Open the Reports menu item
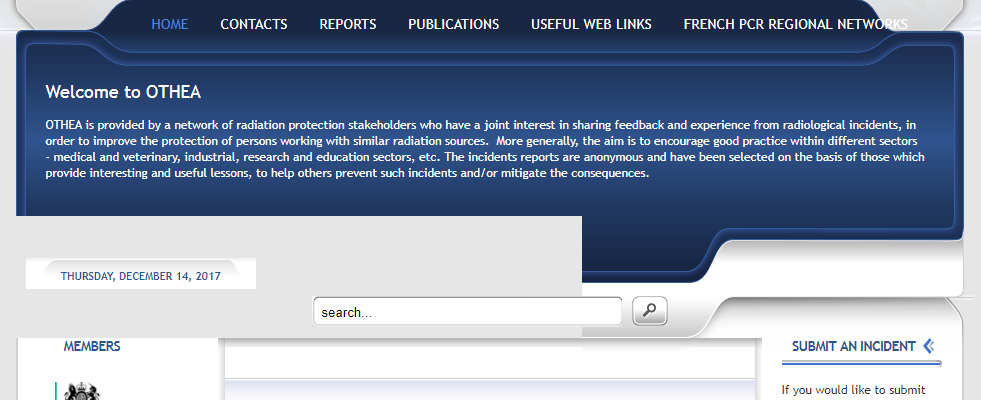 point(348,24)
